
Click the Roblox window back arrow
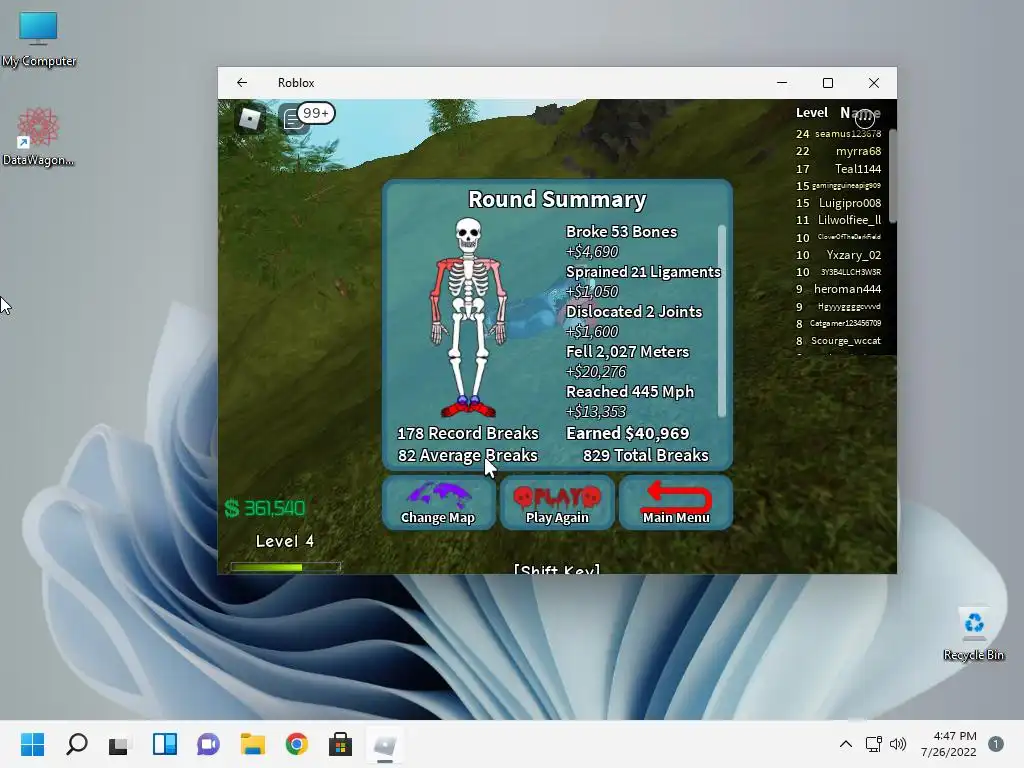point(242,83)
